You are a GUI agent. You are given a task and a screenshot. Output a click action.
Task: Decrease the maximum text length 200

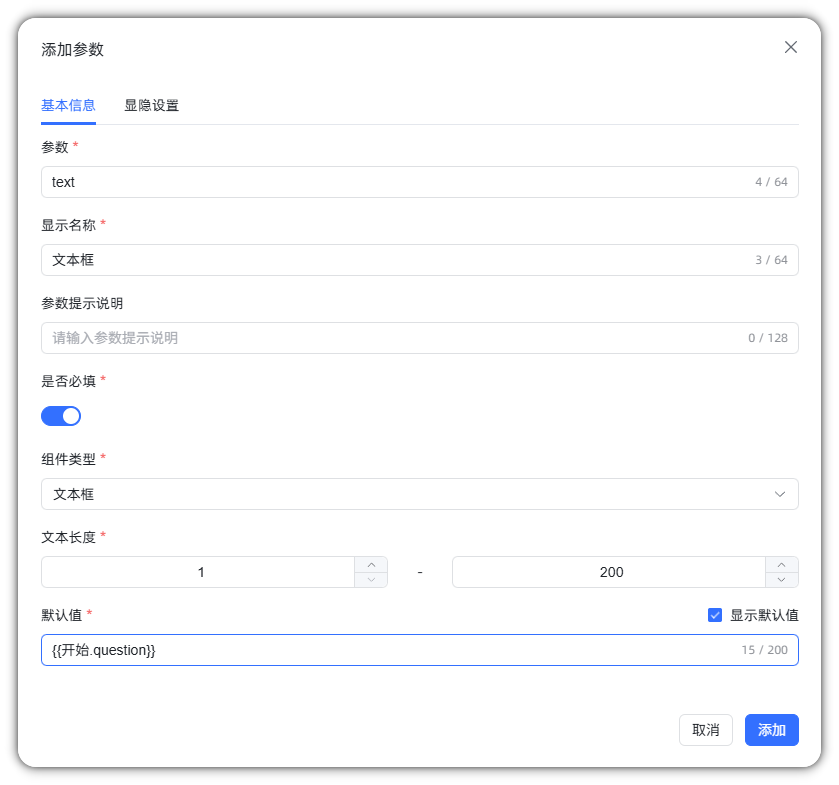(782, 580)
